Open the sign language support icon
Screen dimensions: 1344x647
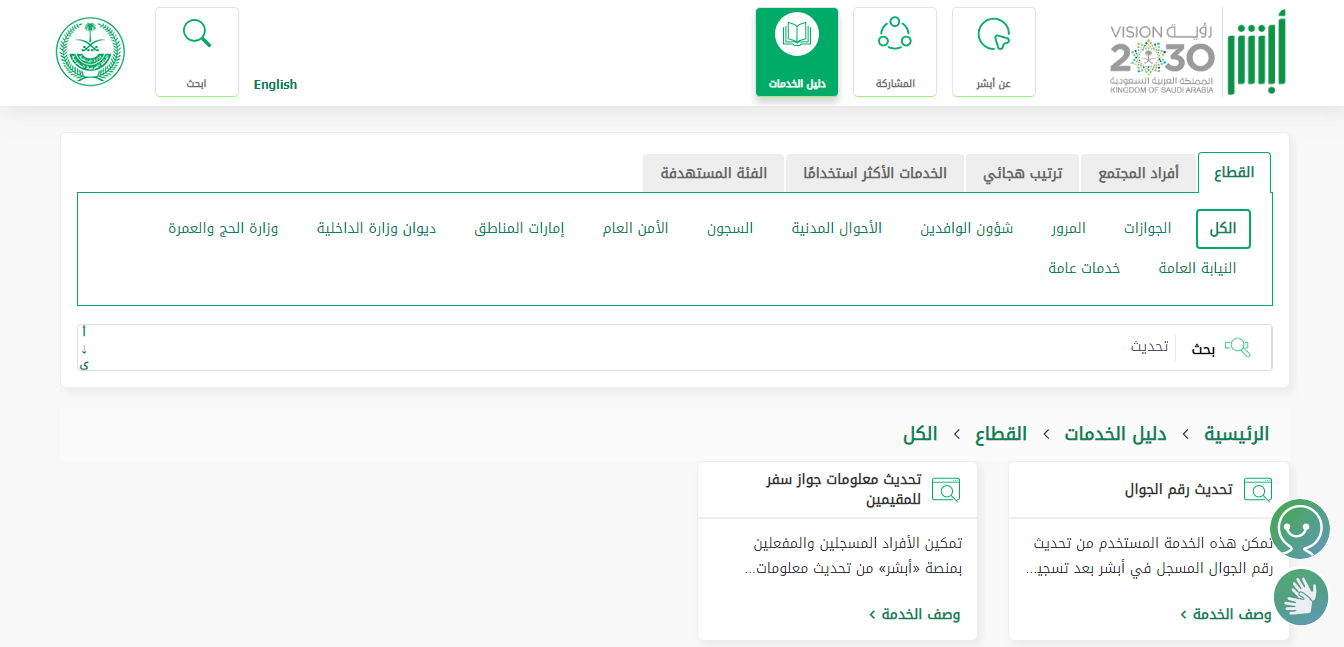coord(1300,597)
